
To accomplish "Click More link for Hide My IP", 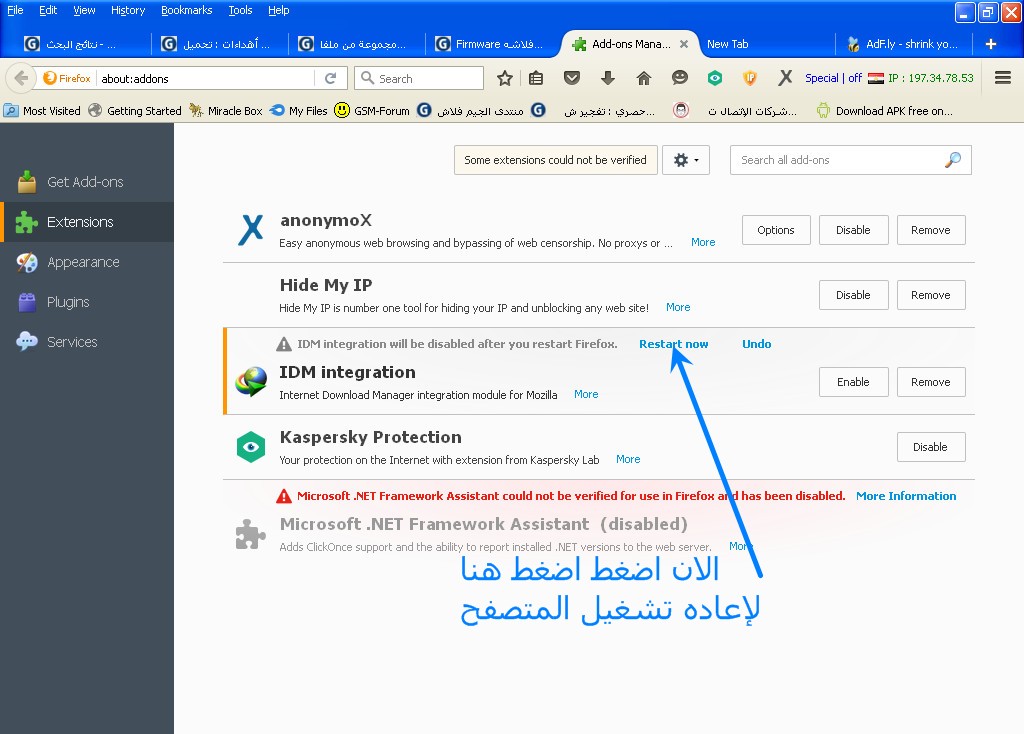I will pyautogui.click(x=678, y=307).
